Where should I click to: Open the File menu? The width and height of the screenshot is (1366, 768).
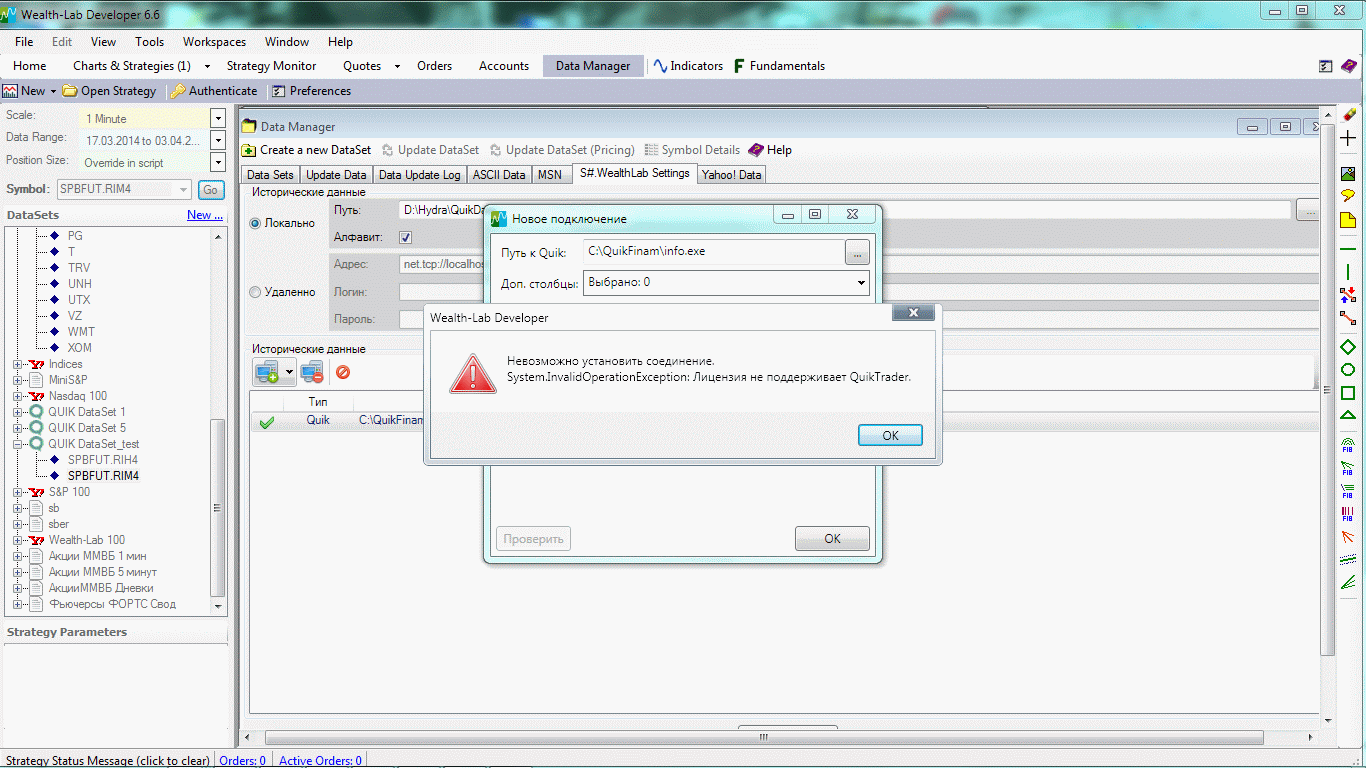24,42
